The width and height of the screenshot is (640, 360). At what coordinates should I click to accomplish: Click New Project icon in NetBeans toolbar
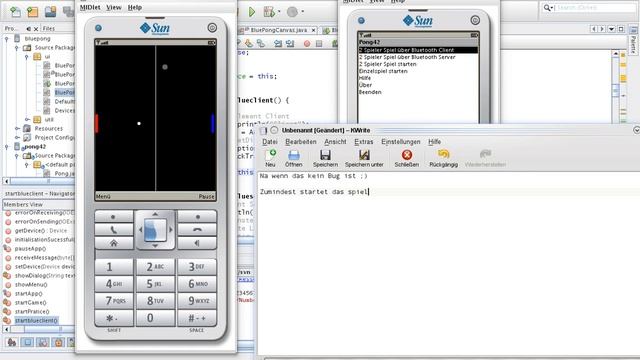click(x=33, y=11)
